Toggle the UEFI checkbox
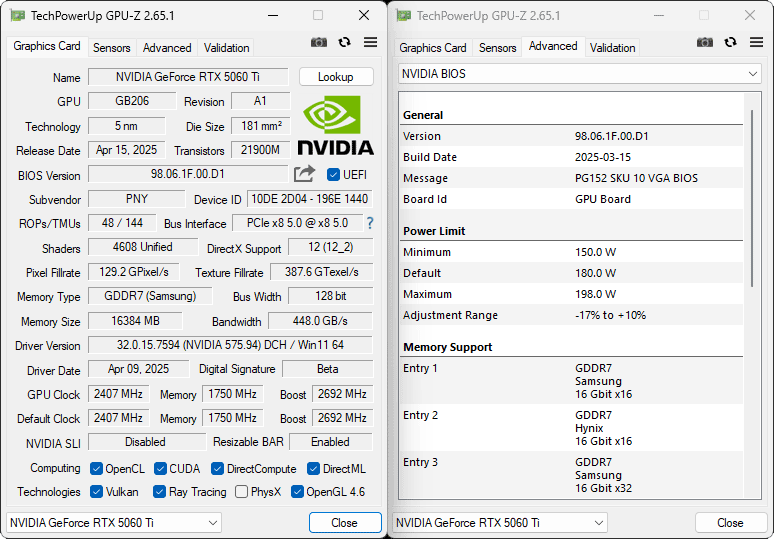The image size is (774, 539). pos(333,174)
